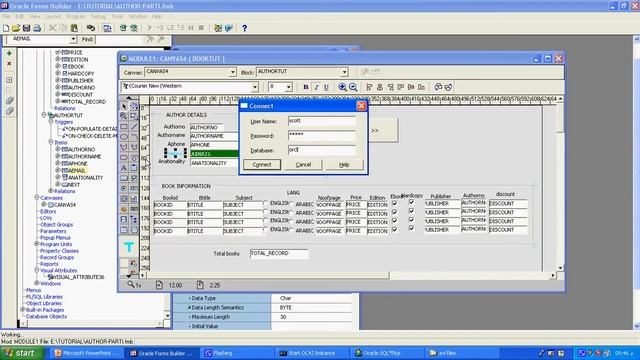Screen dimensions: 640x360
Task: Open the File menu
Action: (7, 16)
